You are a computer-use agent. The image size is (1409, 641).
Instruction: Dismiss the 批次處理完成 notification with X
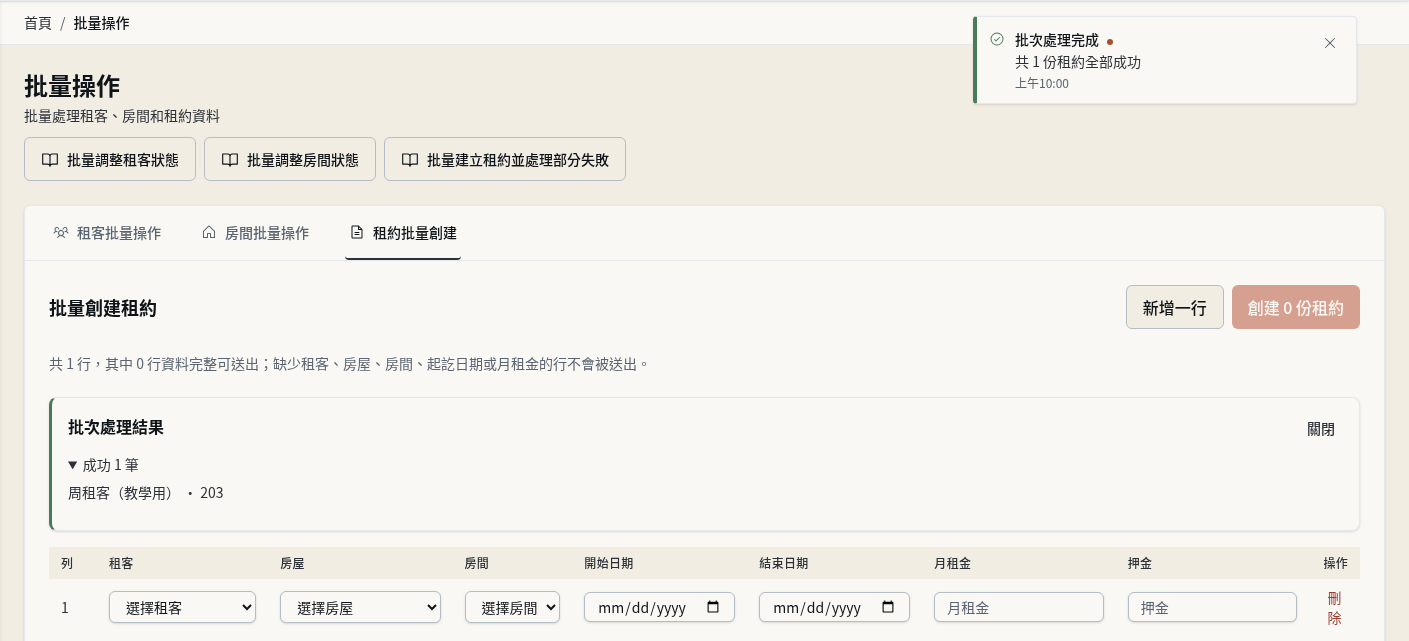(x=1329, y=43)
